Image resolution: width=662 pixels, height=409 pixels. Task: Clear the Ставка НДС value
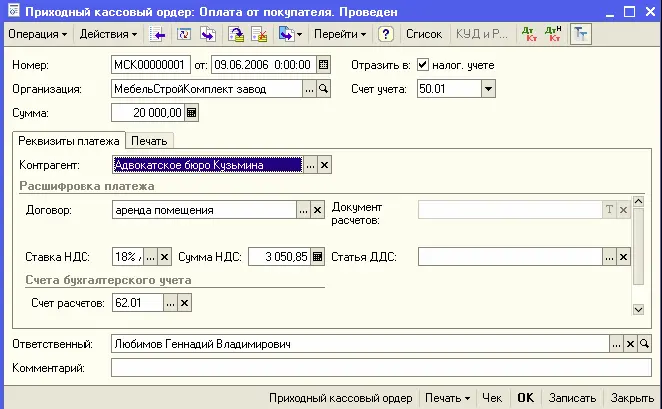pyautogui.click(x=165, y=257)
